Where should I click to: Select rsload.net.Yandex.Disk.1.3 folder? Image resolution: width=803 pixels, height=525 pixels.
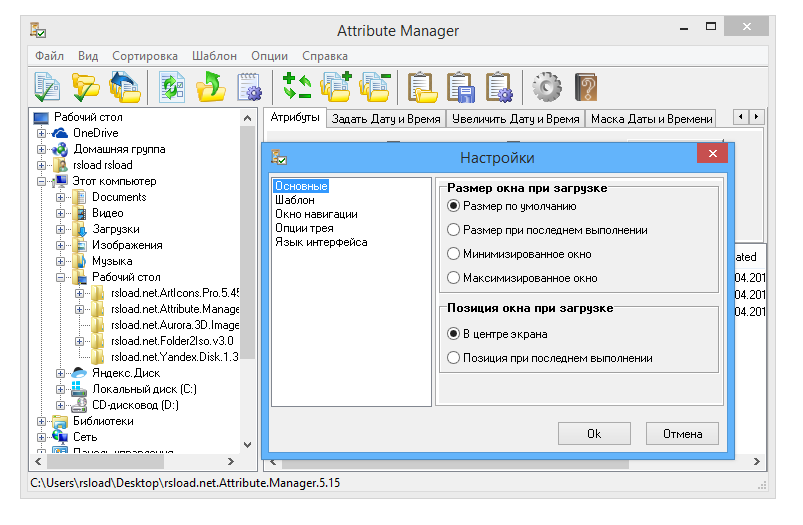tap(174, 357)
